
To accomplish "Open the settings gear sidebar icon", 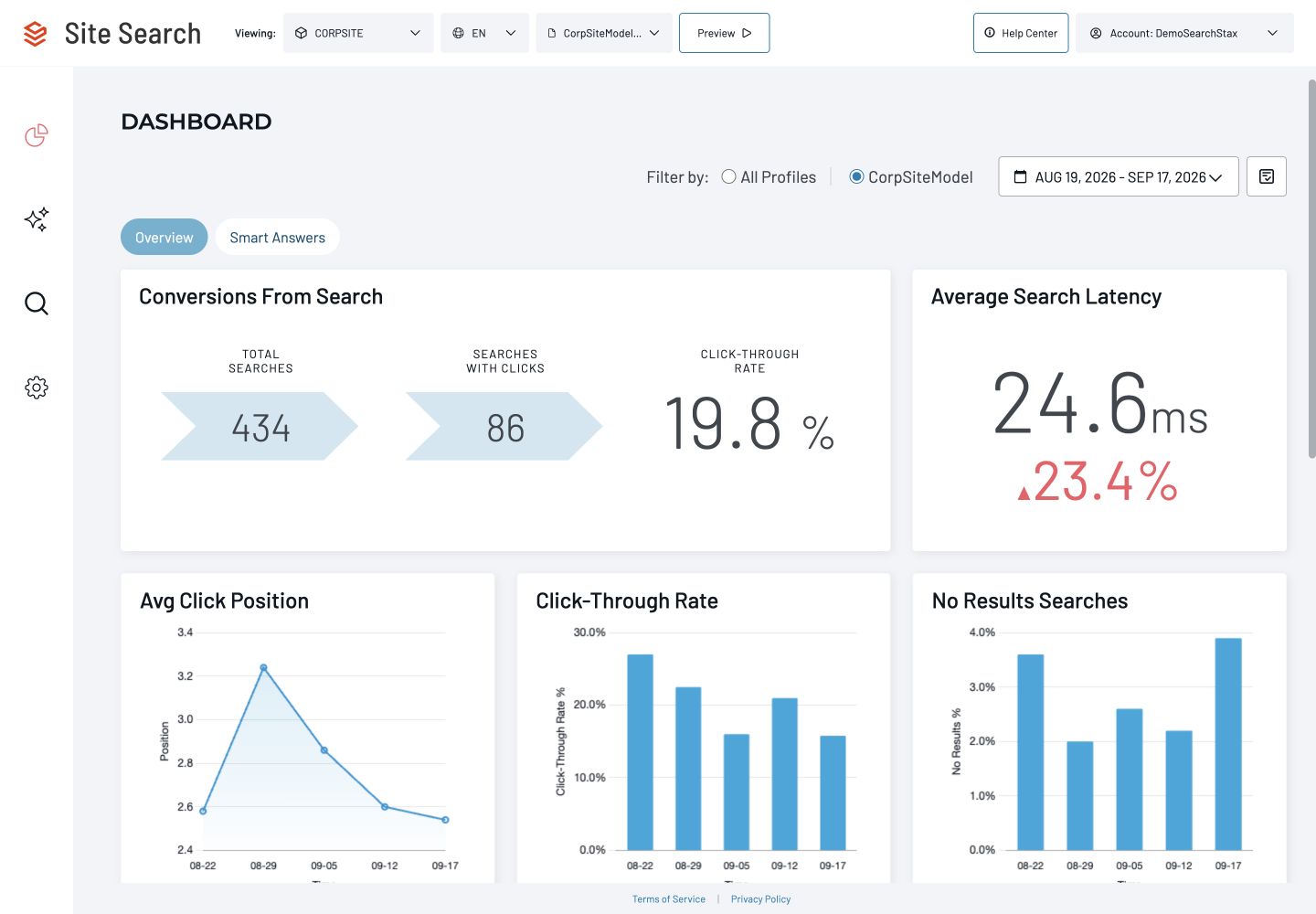I will pyautogui.click(x=37, y=388).
